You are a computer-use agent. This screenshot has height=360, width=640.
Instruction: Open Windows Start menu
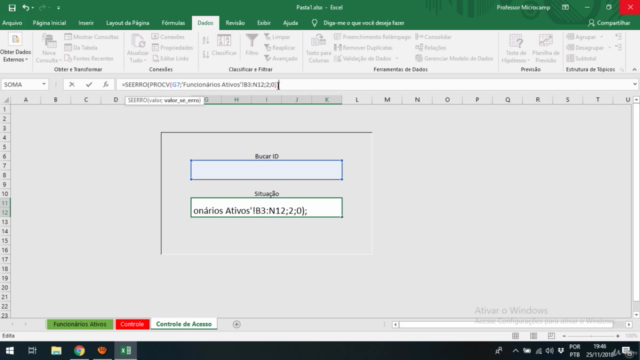tap(9, 351)
